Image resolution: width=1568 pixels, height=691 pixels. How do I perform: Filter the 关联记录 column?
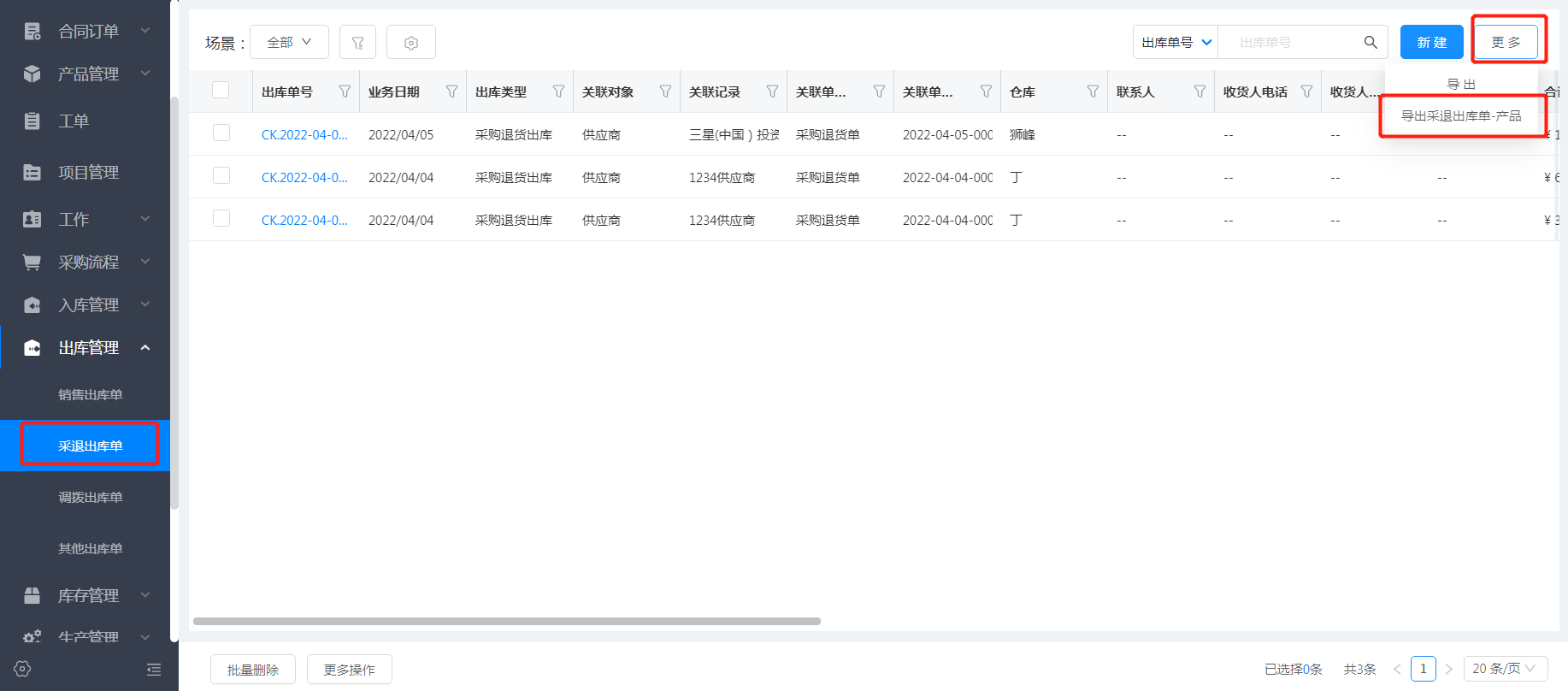772,92
